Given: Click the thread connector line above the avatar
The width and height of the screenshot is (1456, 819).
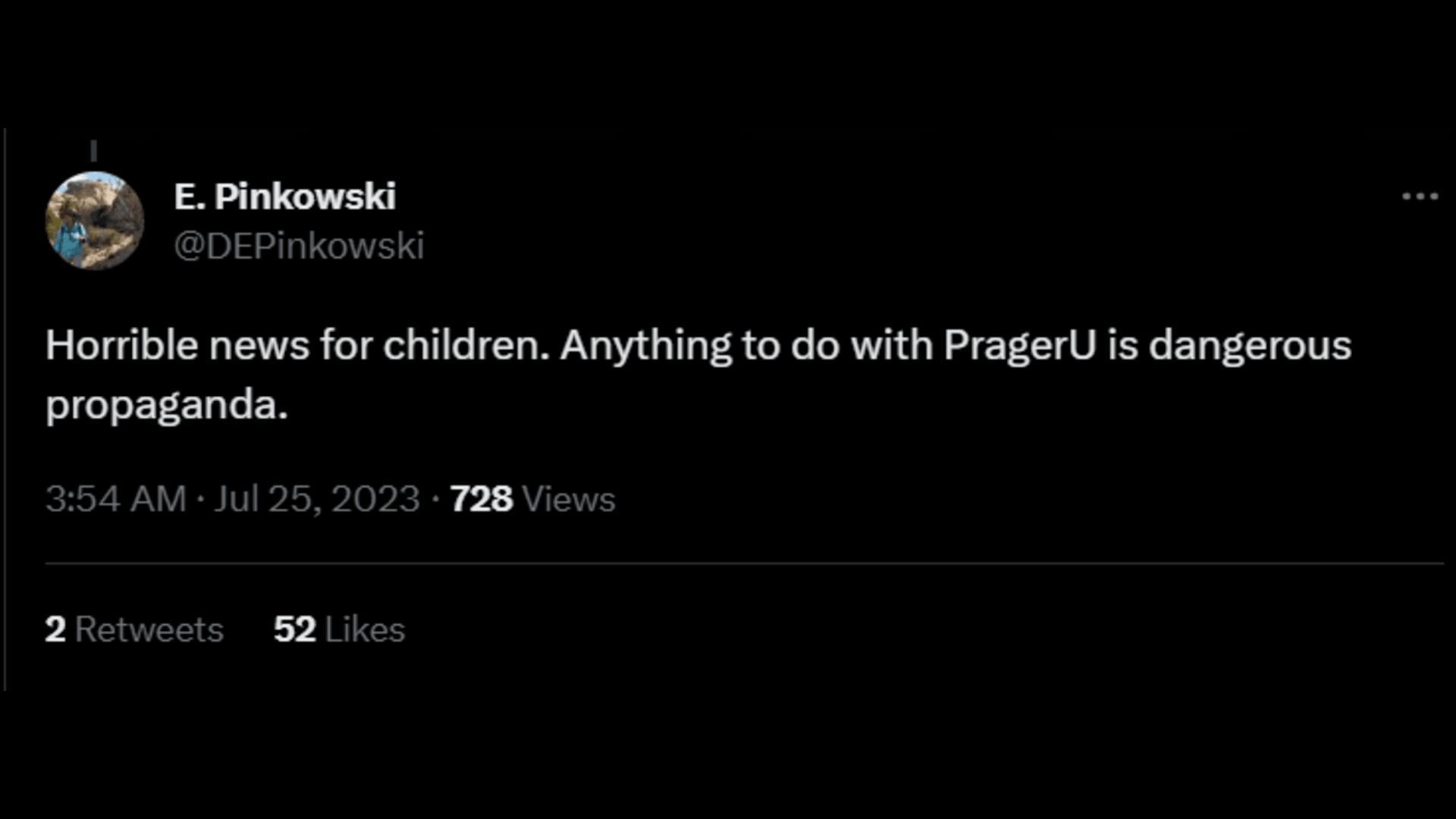Looking at the screenshot, I should tap(94, 151).
